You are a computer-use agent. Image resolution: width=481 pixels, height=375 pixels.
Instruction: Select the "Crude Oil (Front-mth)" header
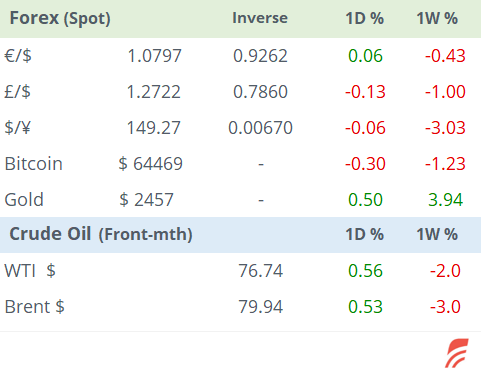click(101, 234)
